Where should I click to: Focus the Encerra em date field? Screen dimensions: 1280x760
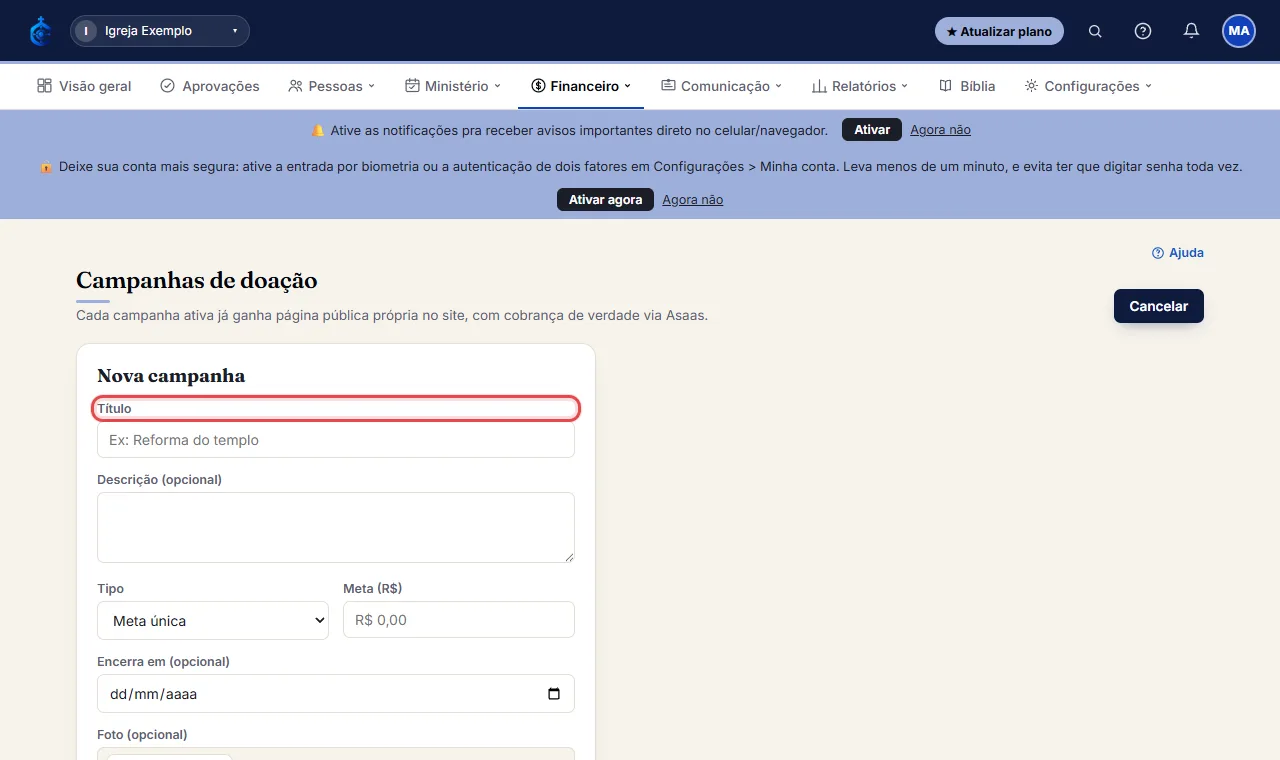[x=336, y=694]
